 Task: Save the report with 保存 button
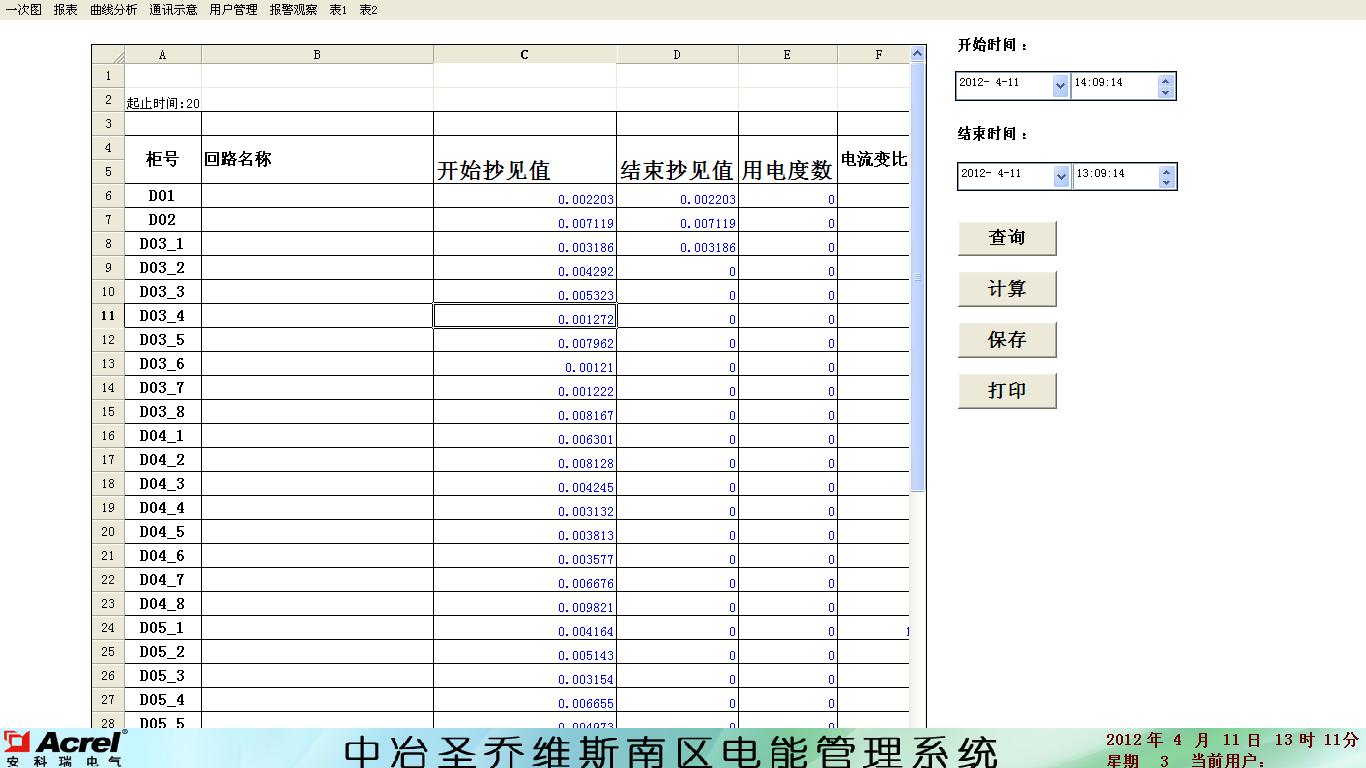pos(1007,340)
